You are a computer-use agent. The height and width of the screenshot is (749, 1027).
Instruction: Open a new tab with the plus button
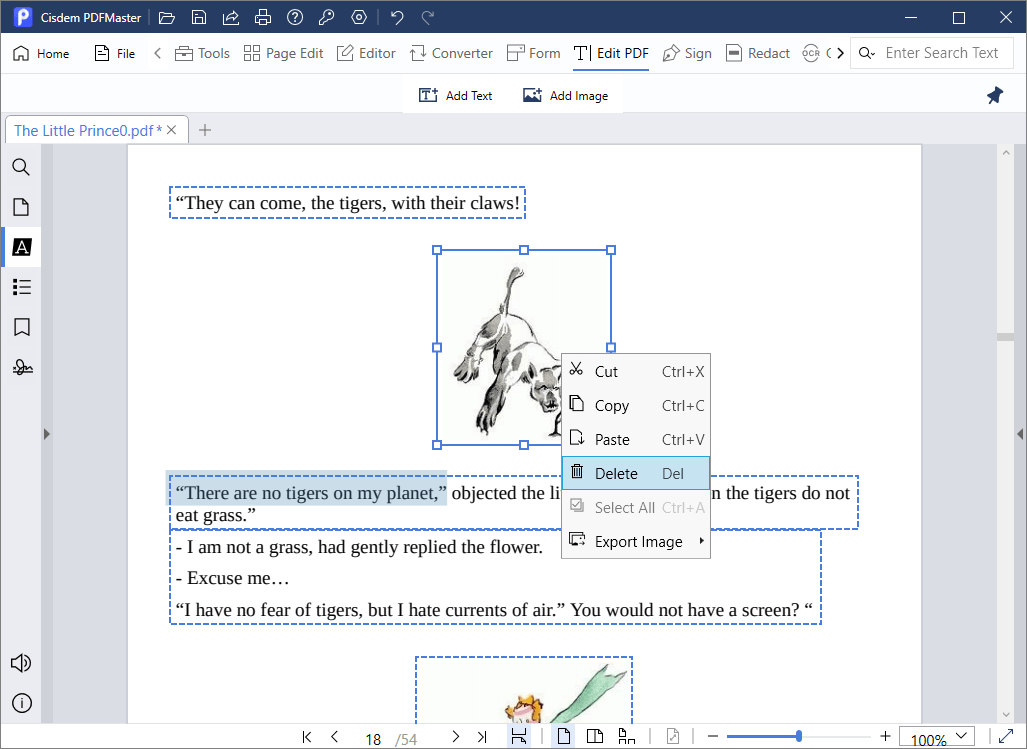(205, 130)
